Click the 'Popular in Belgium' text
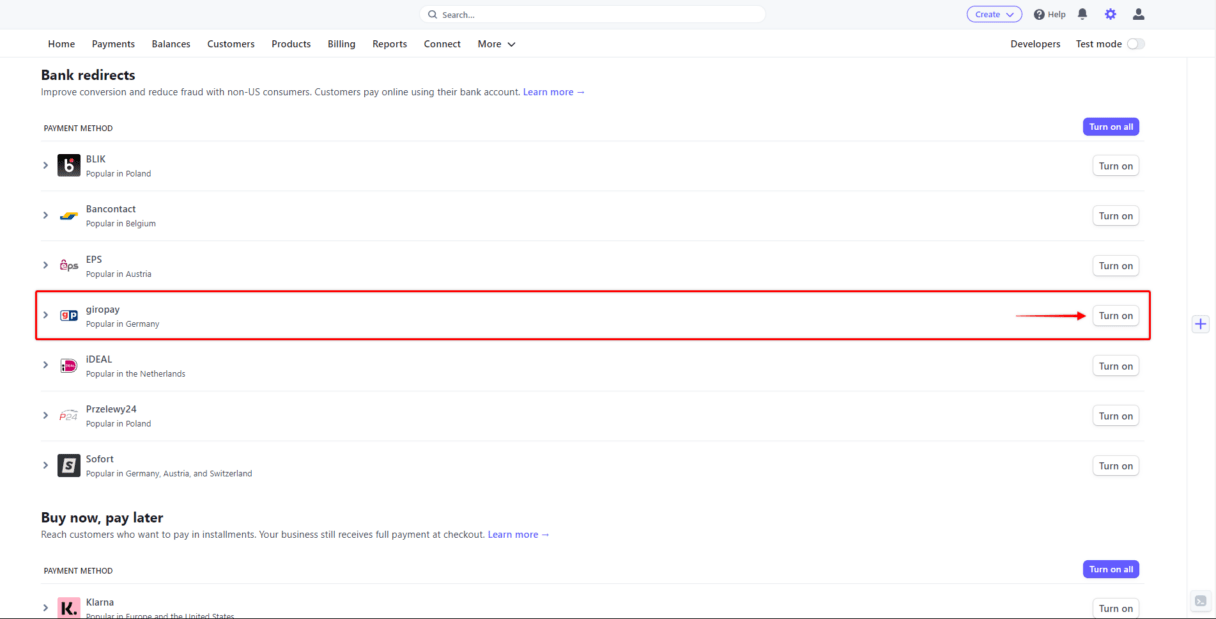Screen dimensions: 1216x619 121,224
